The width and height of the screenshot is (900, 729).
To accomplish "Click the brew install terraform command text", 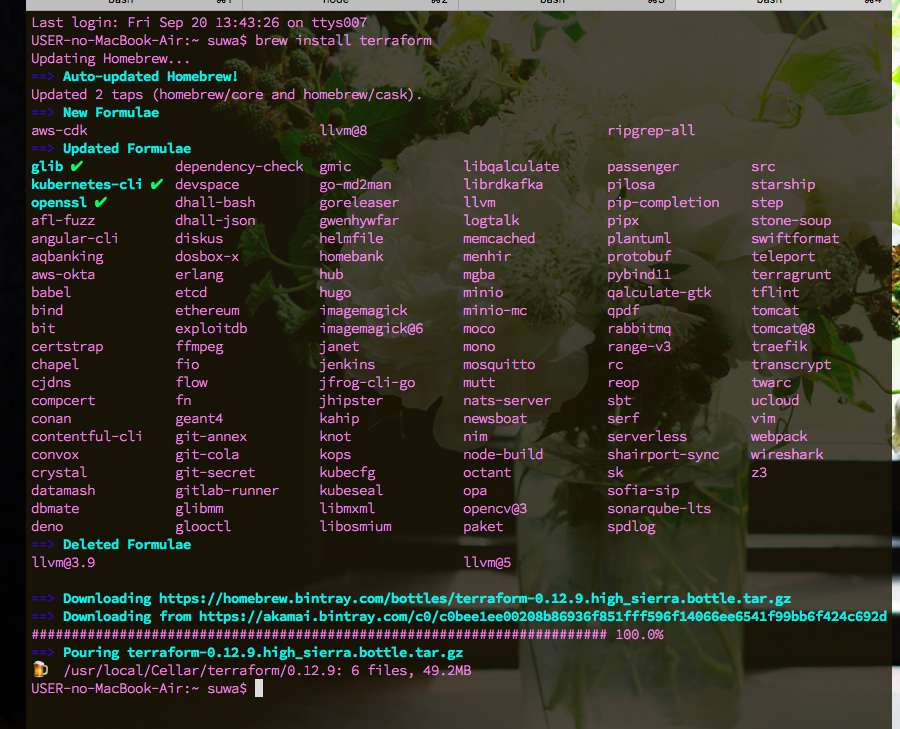I will [343, 41].
